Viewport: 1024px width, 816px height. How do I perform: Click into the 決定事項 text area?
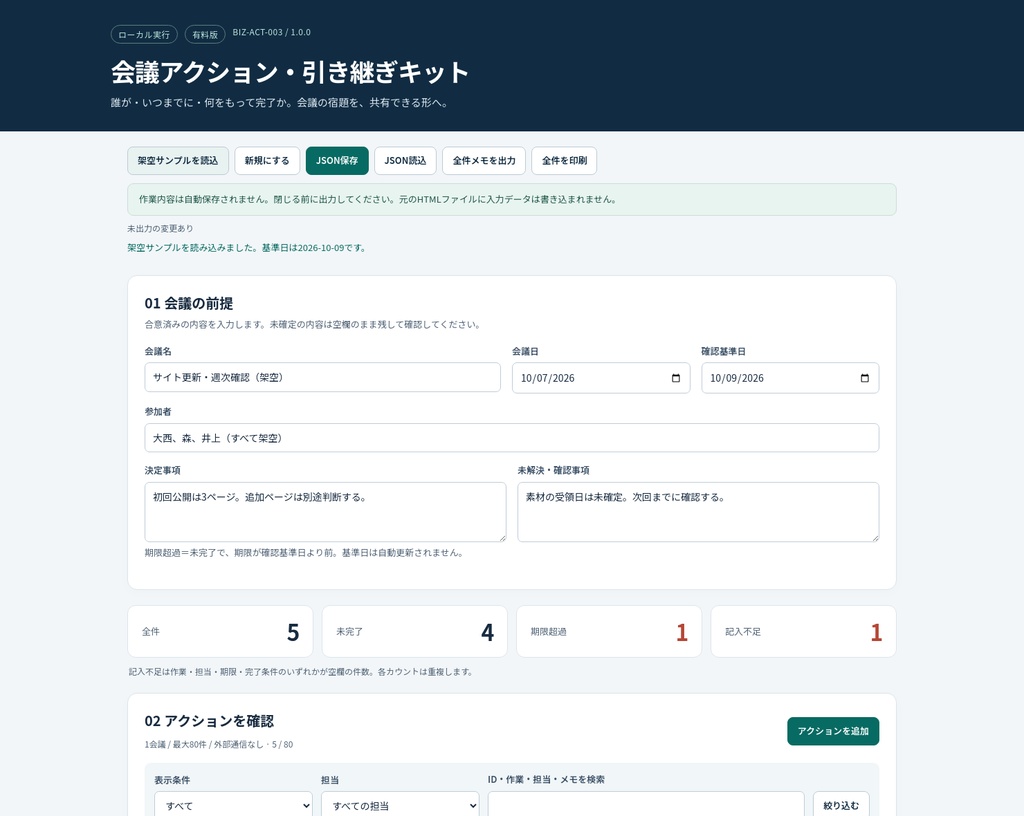pyautogui.click(x=325, y=512)
